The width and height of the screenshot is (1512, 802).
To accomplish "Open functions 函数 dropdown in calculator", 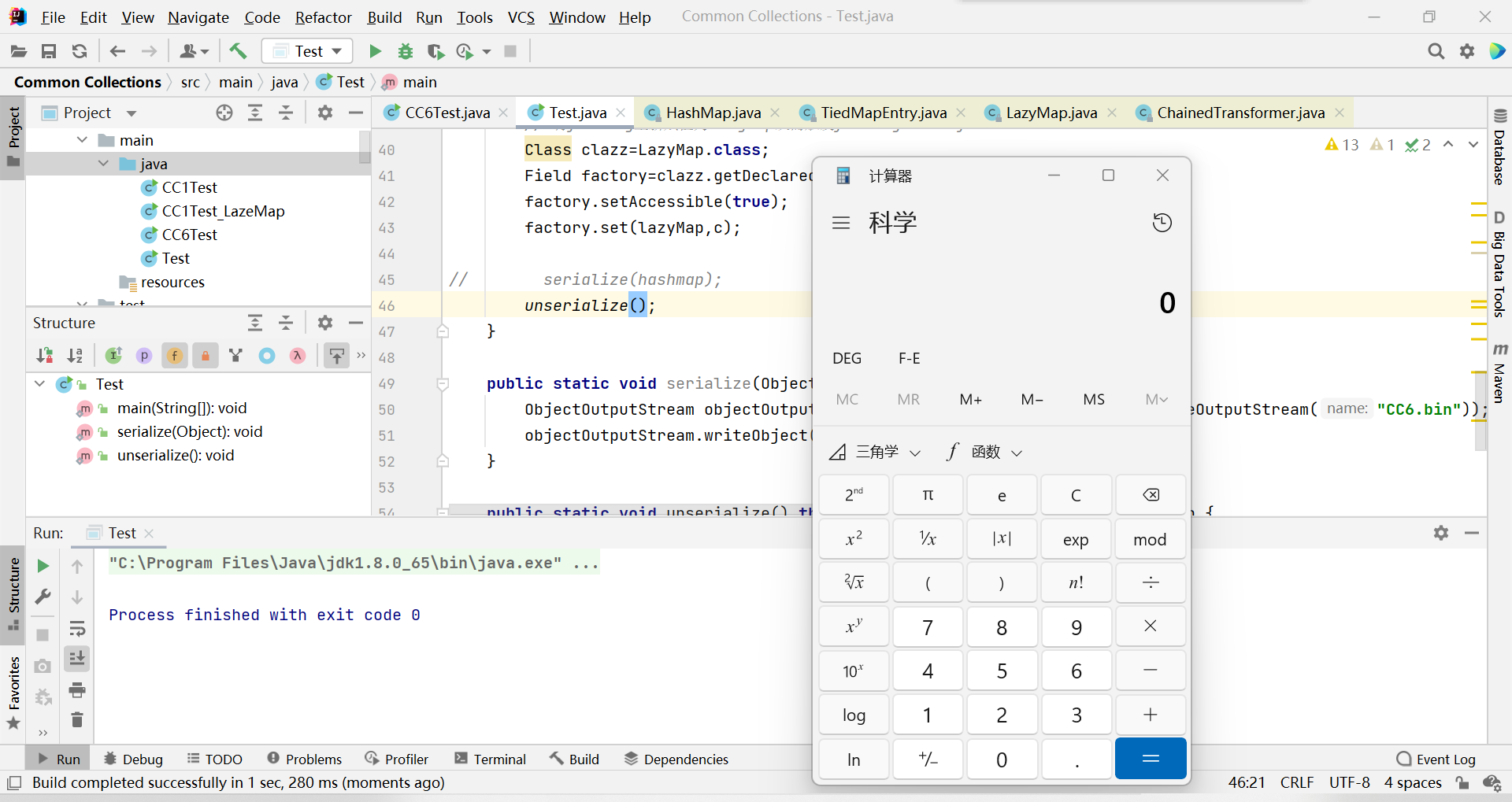I will tap(984, 452).
